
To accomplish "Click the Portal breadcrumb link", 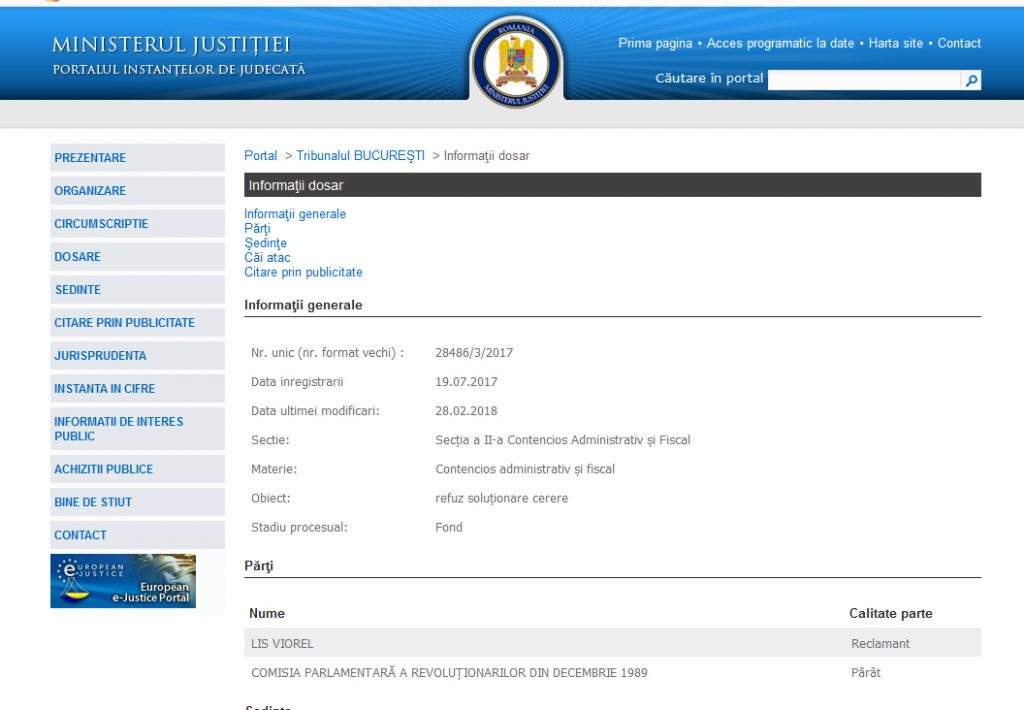I will tap(261, 156).
